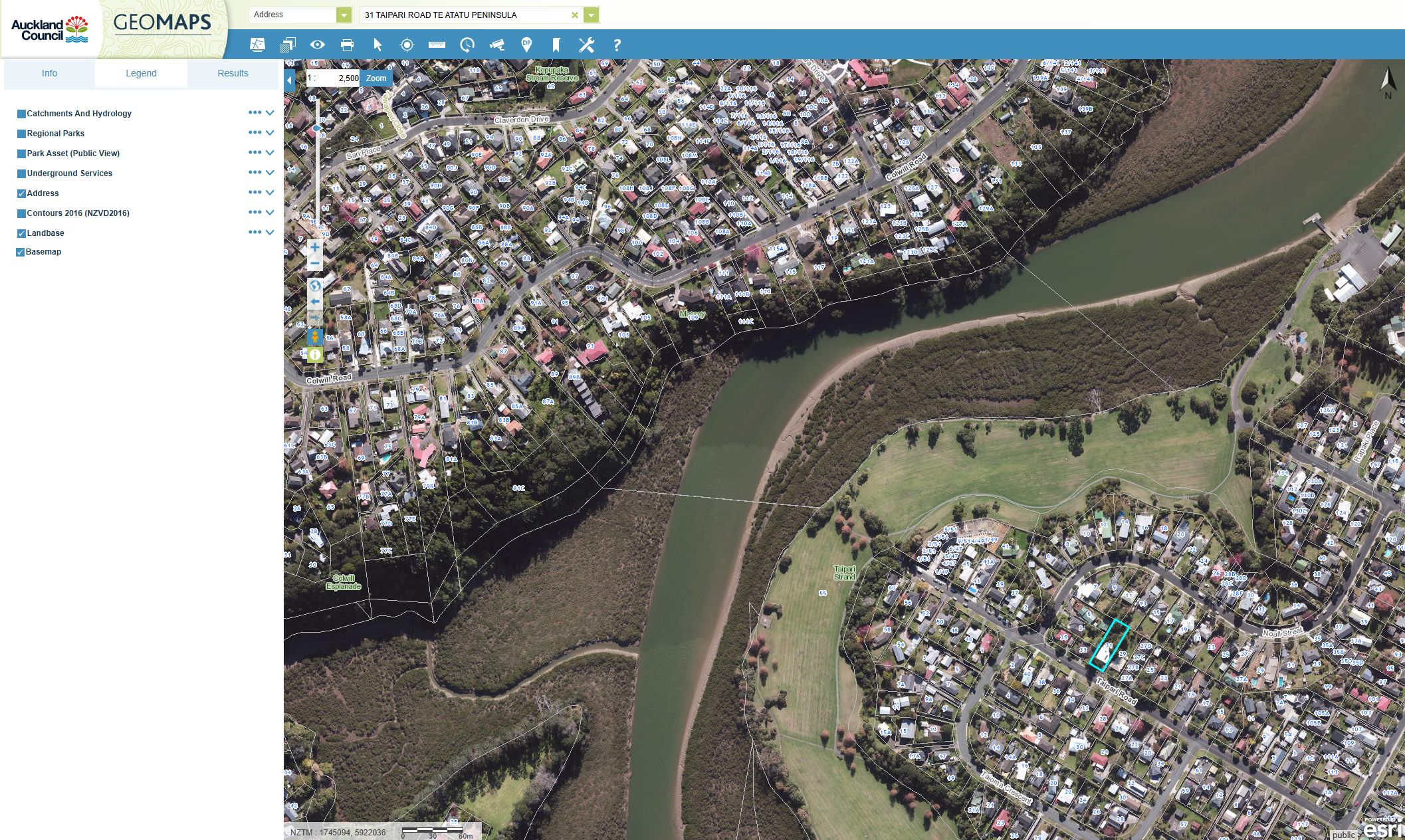Toggle the Basemap checkbox off
The image size is (1405, 840).
click(20, 252)
